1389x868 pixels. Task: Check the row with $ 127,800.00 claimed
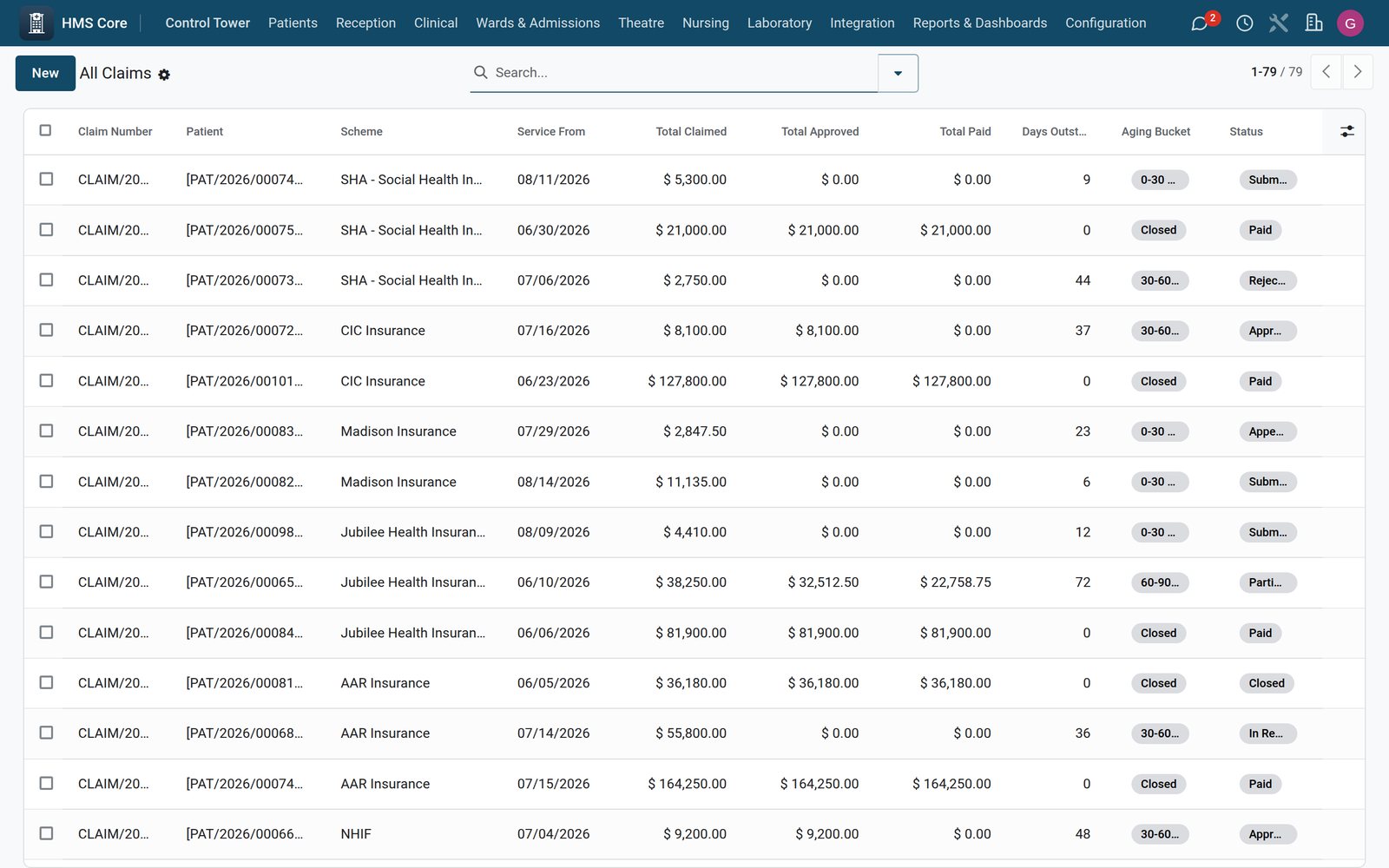point(46,380)
